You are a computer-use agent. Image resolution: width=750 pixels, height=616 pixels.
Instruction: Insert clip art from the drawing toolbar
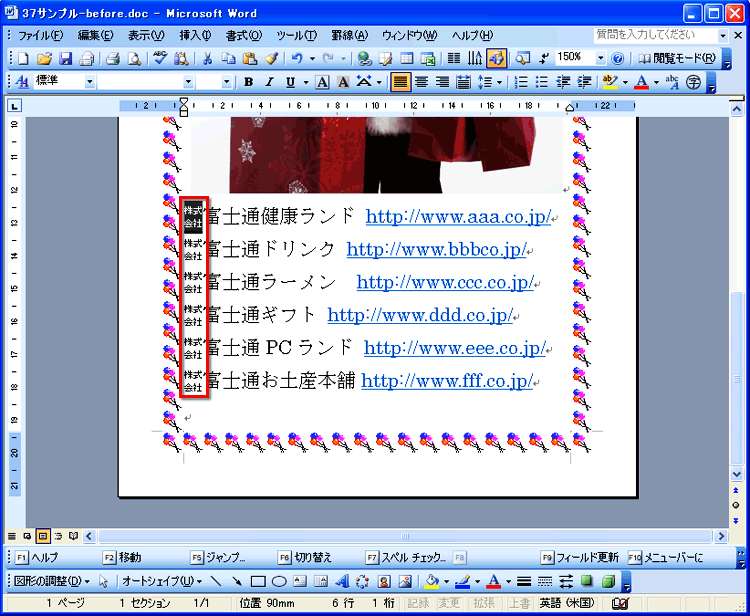tap(384, 582)
